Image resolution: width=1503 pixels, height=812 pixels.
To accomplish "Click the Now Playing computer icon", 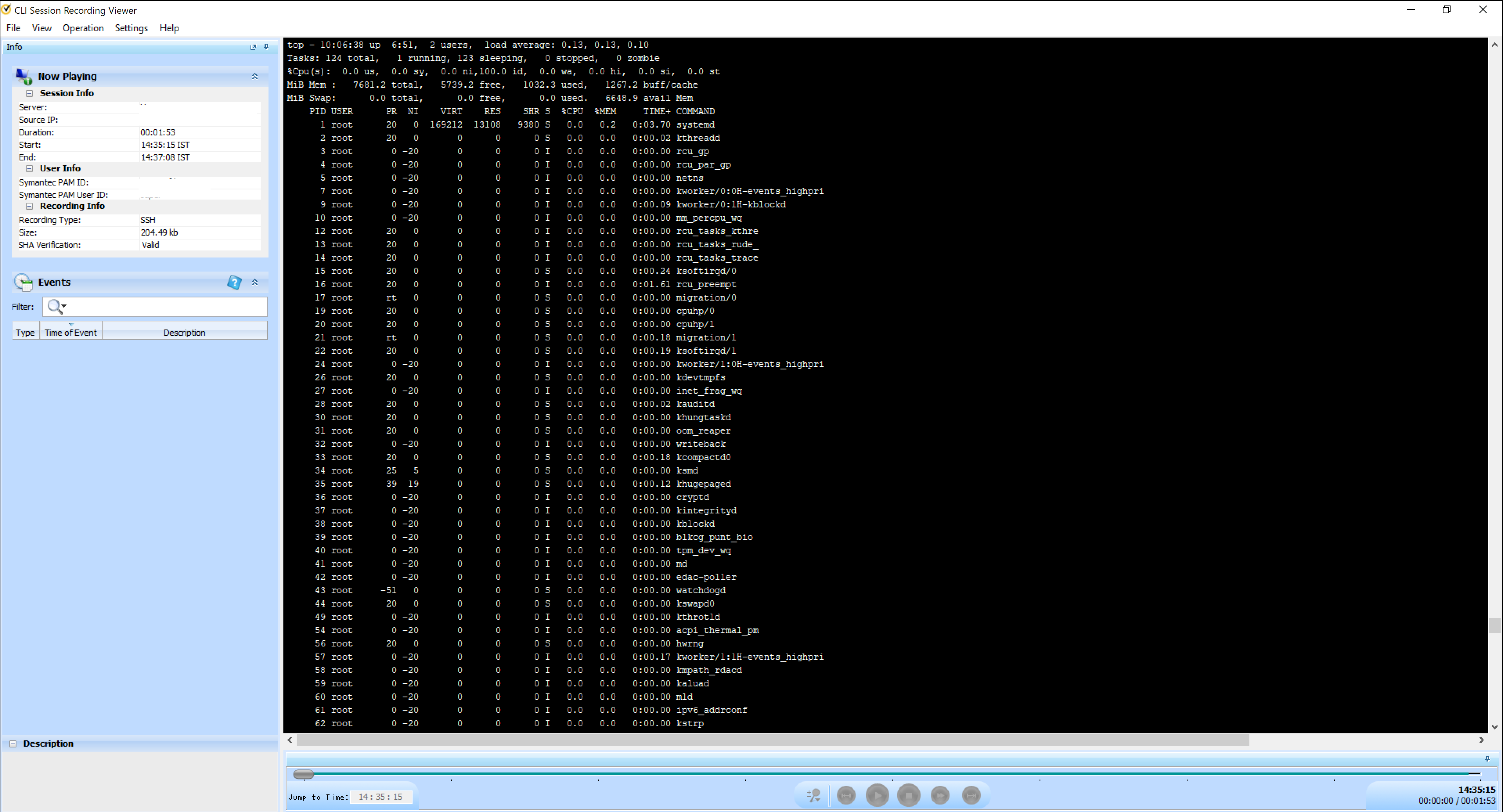I will pyautogui.click(x=24, y=76).
